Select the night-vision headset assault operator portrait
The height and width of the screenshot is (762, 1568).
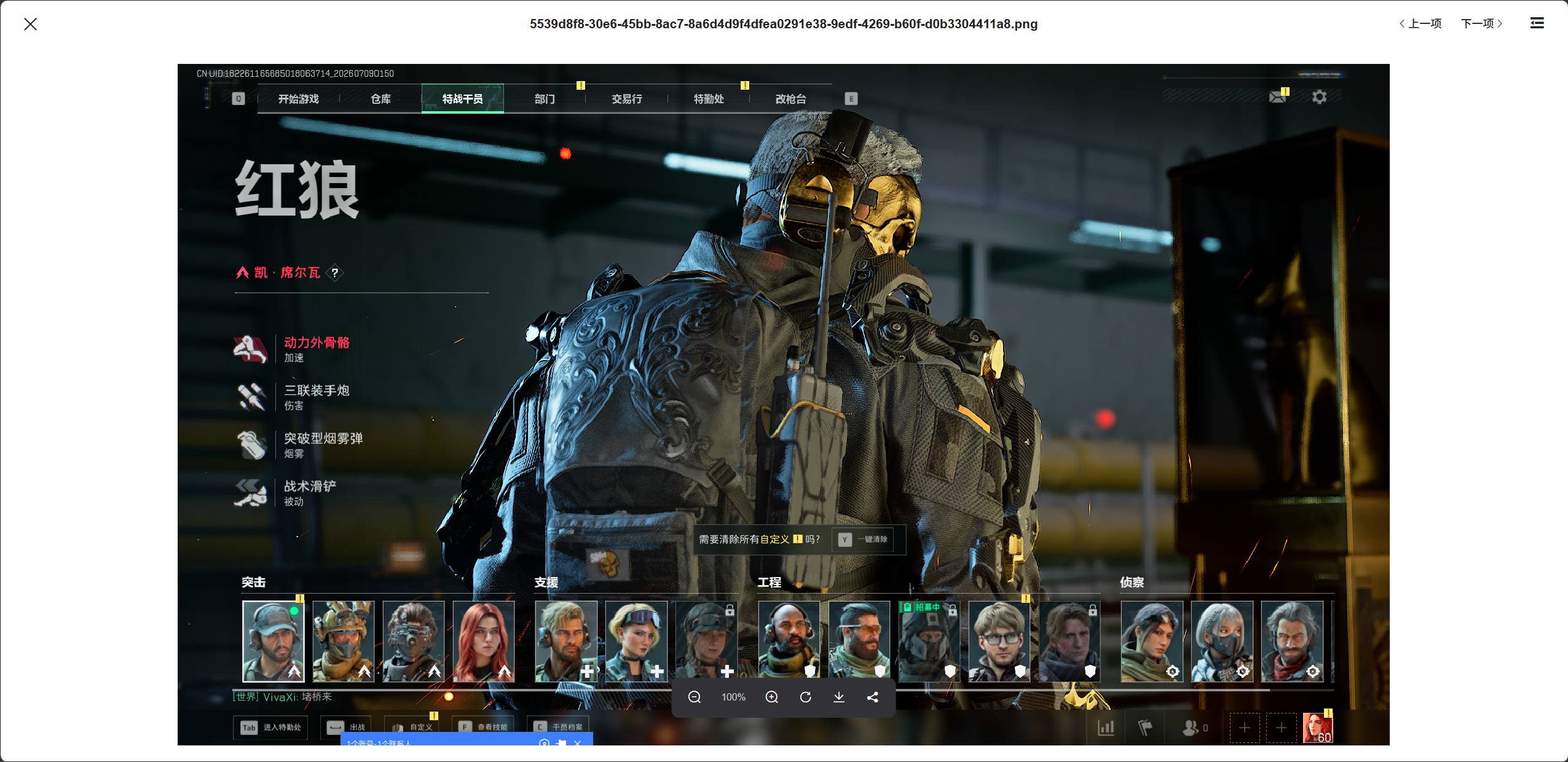pos(414,642)
